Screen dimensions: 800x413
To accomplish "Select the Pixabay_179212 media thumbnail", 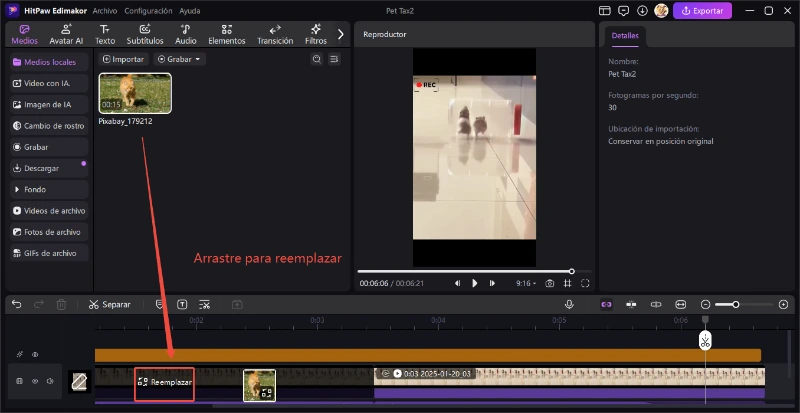I will pyautogui.click(x=135, y=93).
